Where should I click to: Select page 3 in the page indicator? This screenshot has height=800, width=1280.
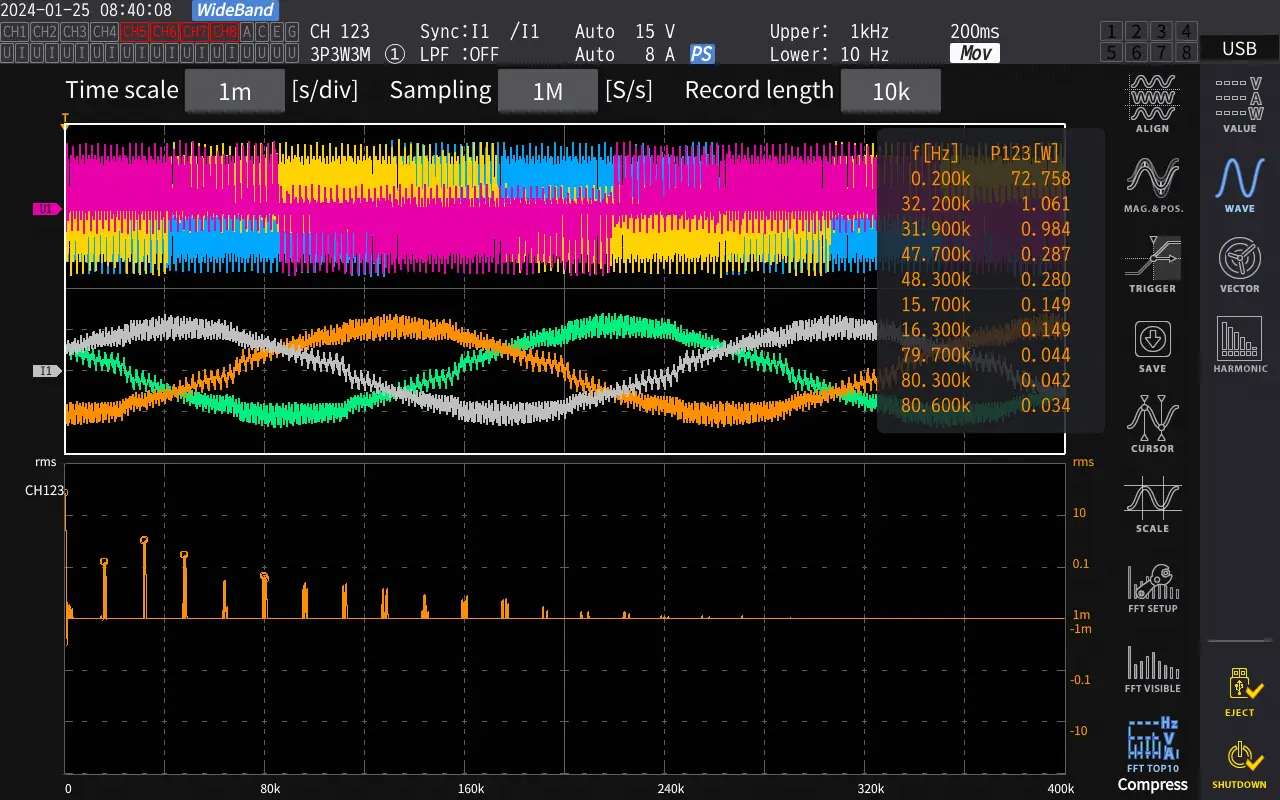coord(1159,31)
